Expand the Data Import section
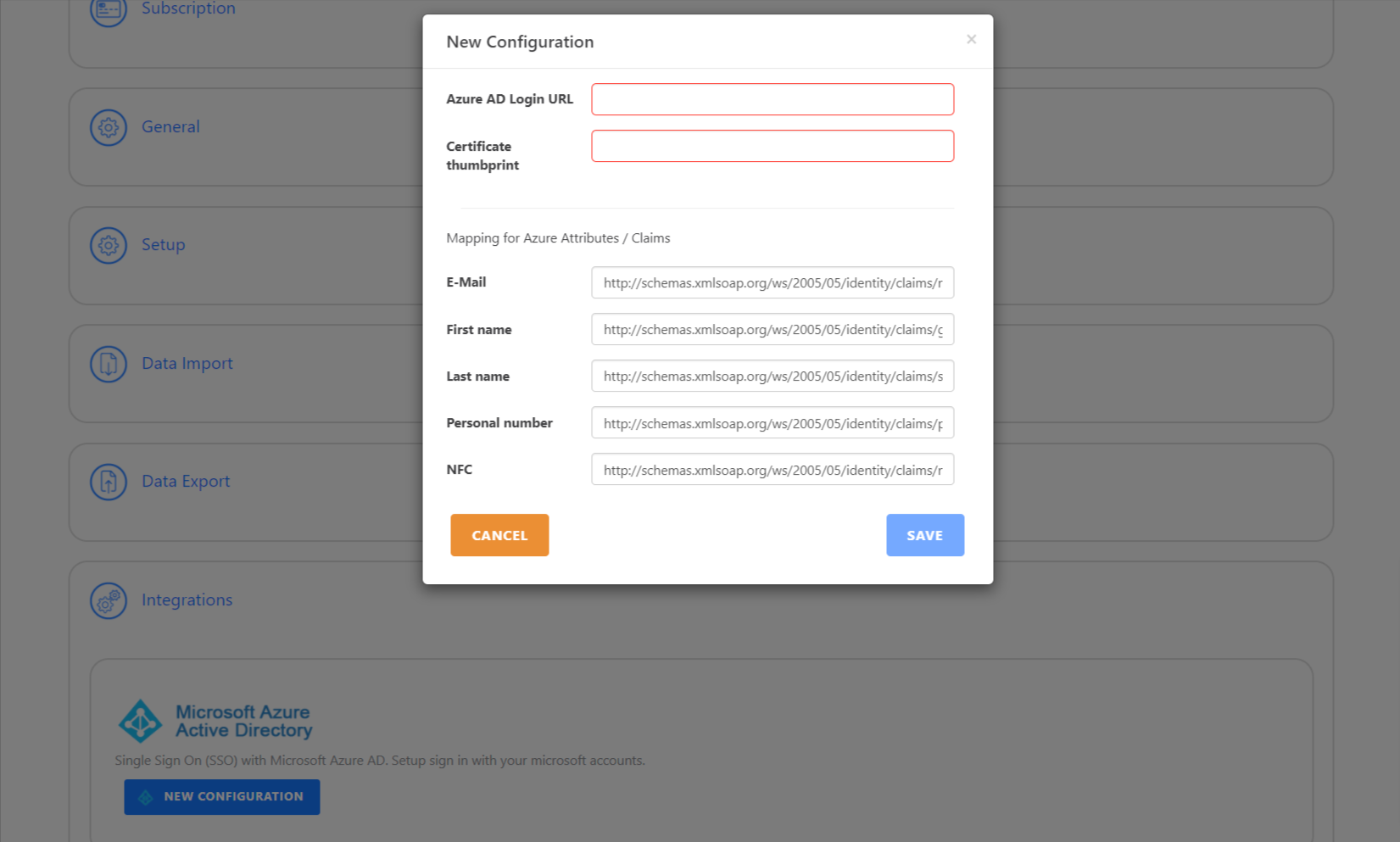 [187, 364]
